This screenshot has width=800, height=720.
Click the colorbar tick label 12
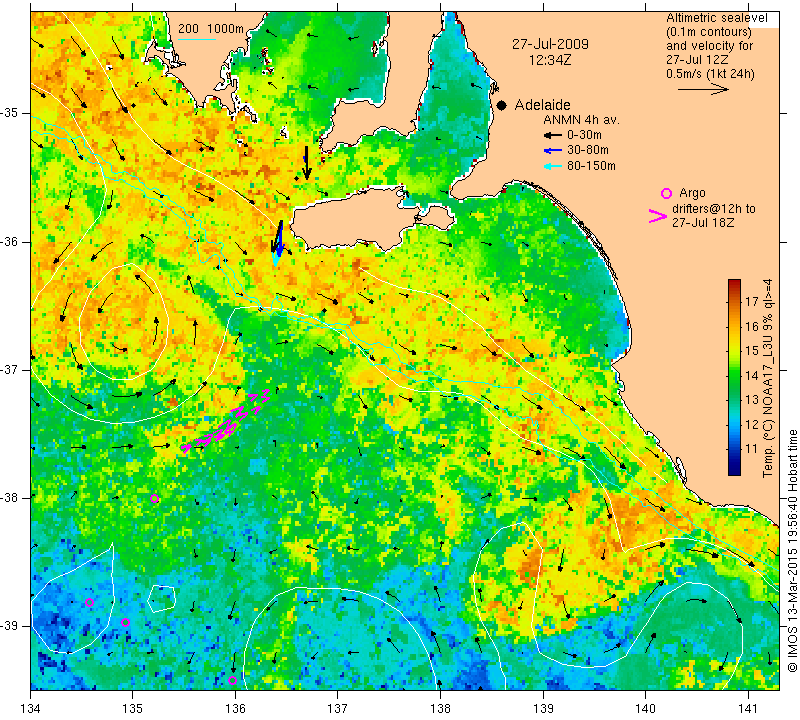[752, 424]
